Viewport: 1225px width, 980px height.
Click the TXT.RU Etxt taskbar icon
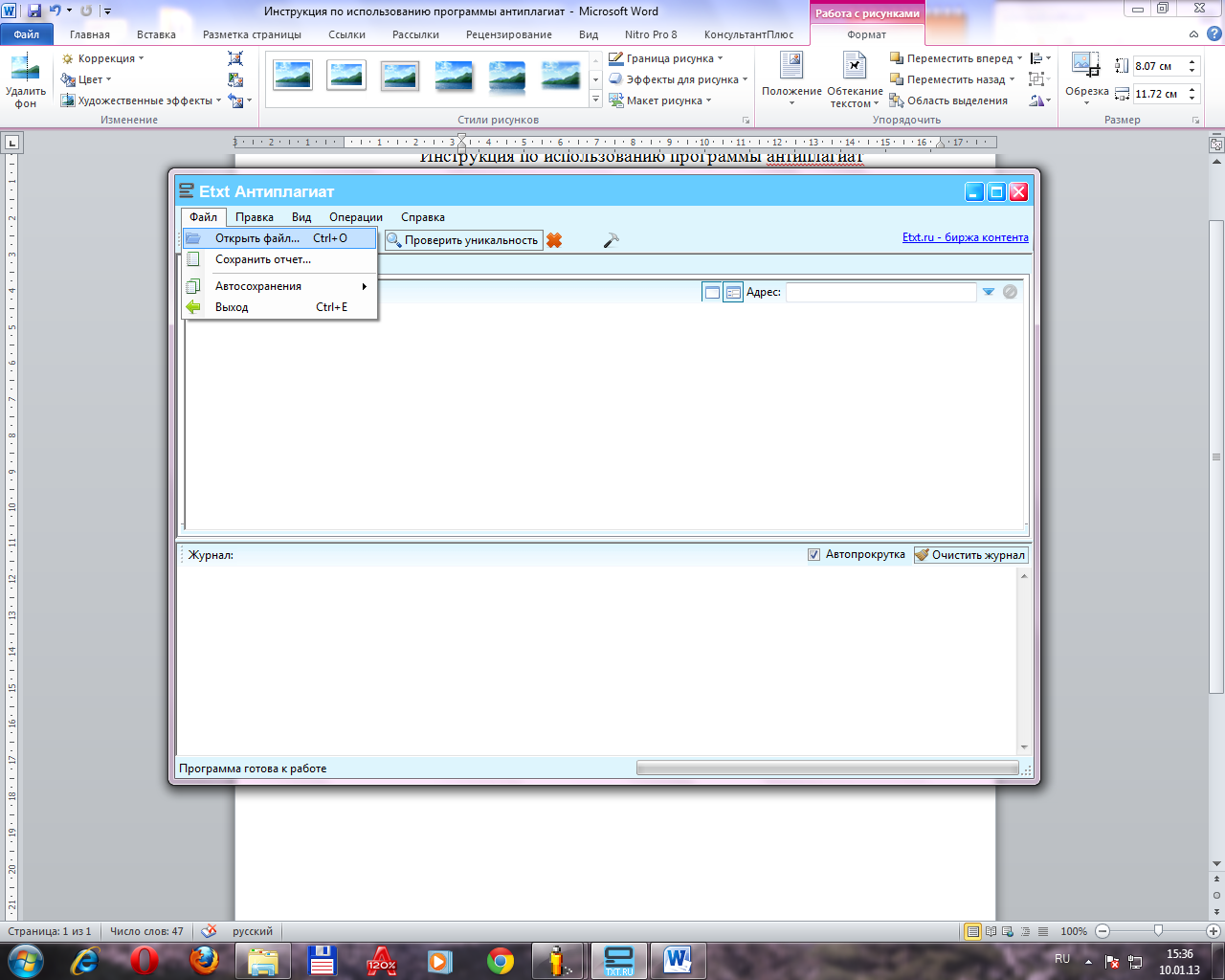(619, 960)
